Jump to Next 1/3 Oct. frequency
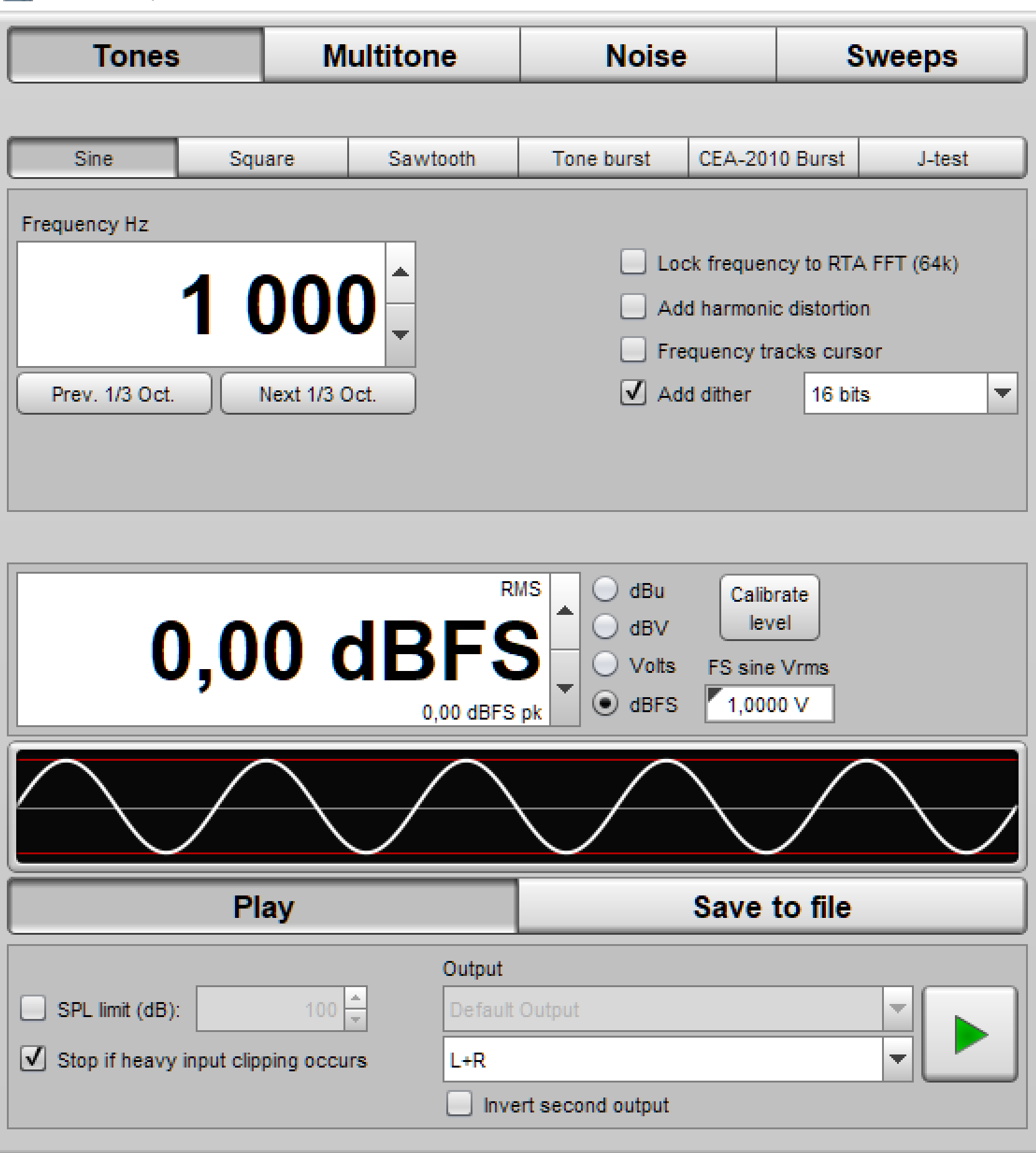This screenshot has width=1036, height=1153. point(317,394)
